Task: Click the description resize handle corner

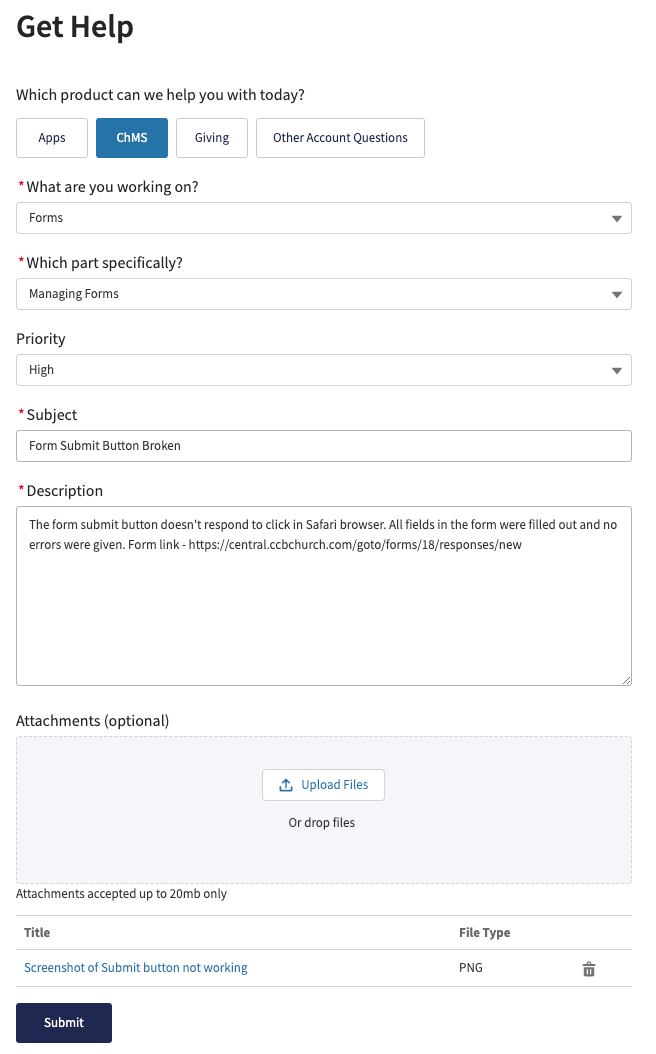Action: [x=626, y=680]
